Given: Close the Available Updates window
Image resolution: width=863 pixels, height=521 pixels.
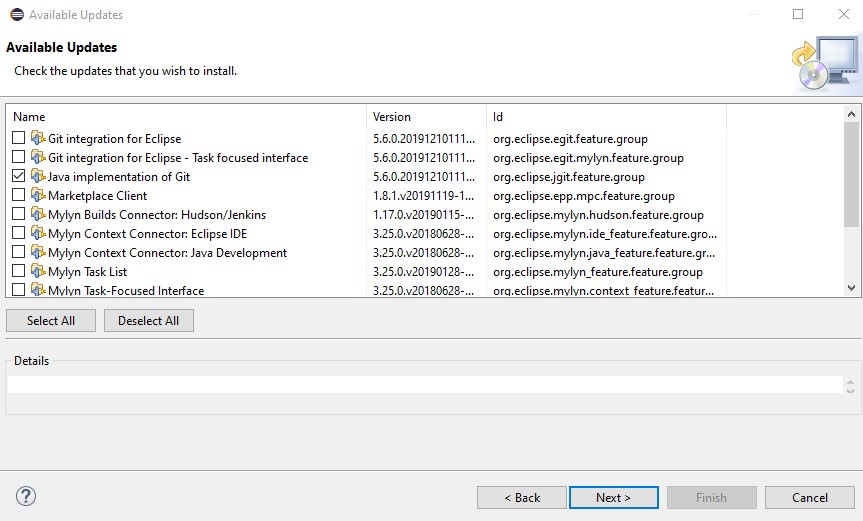Looking at the screenshot, I should point(843,14).
